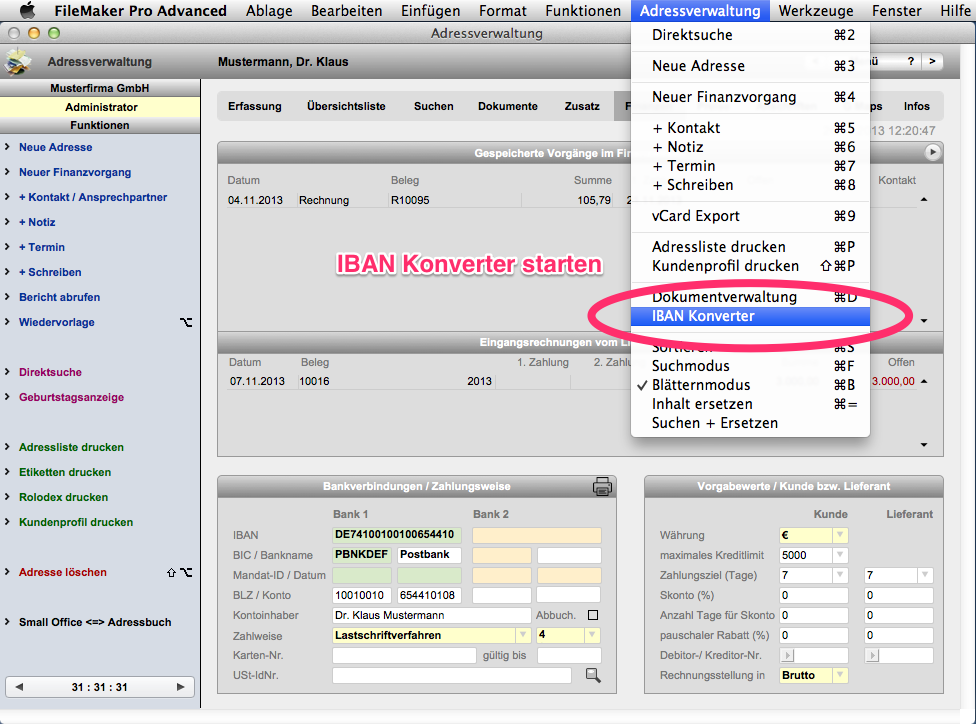
Task: Switch to the Übersichtsliste tab
Action: (x=346, y=106)
